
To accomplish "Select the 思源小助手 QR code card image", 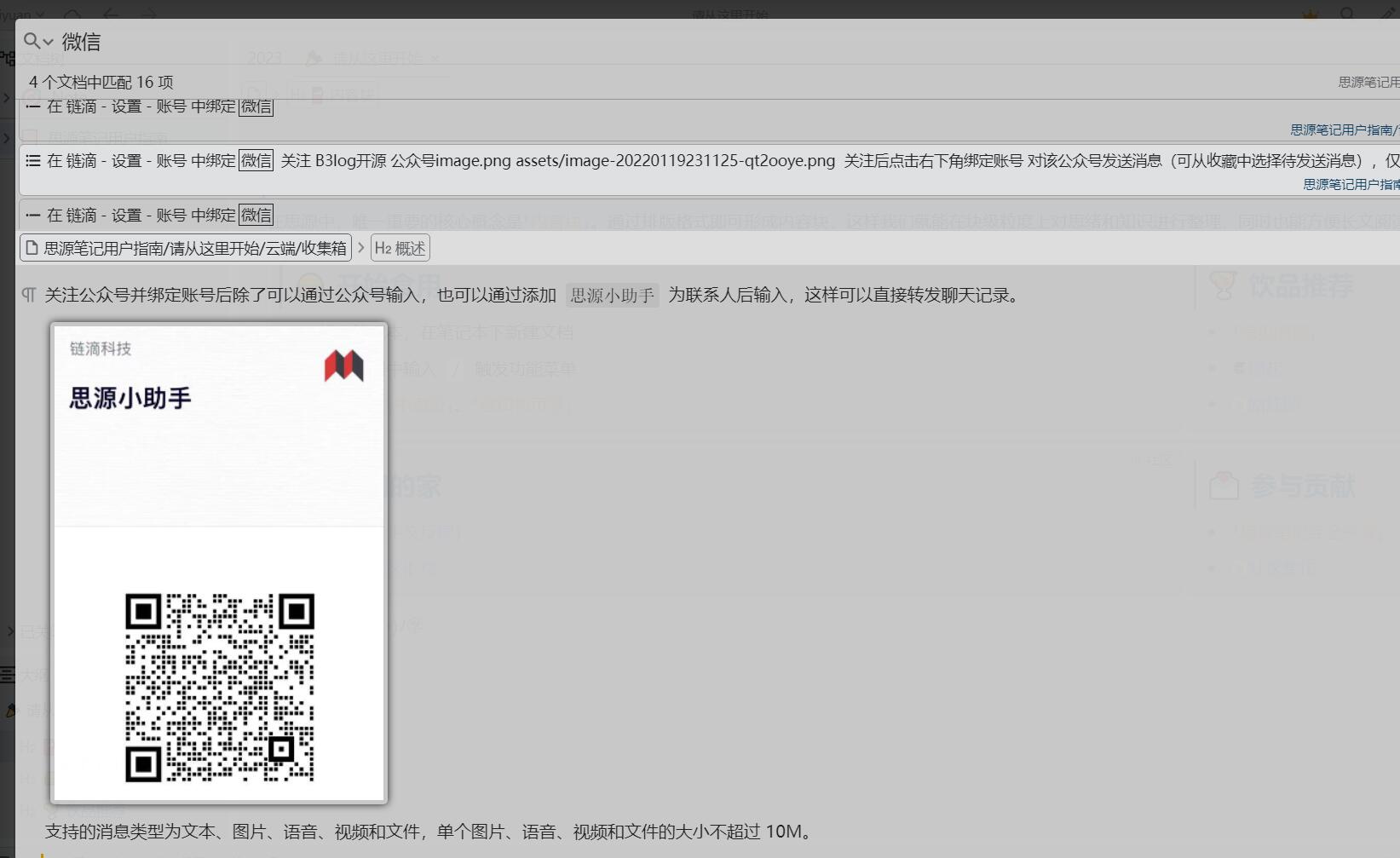I will pos(219,562).
